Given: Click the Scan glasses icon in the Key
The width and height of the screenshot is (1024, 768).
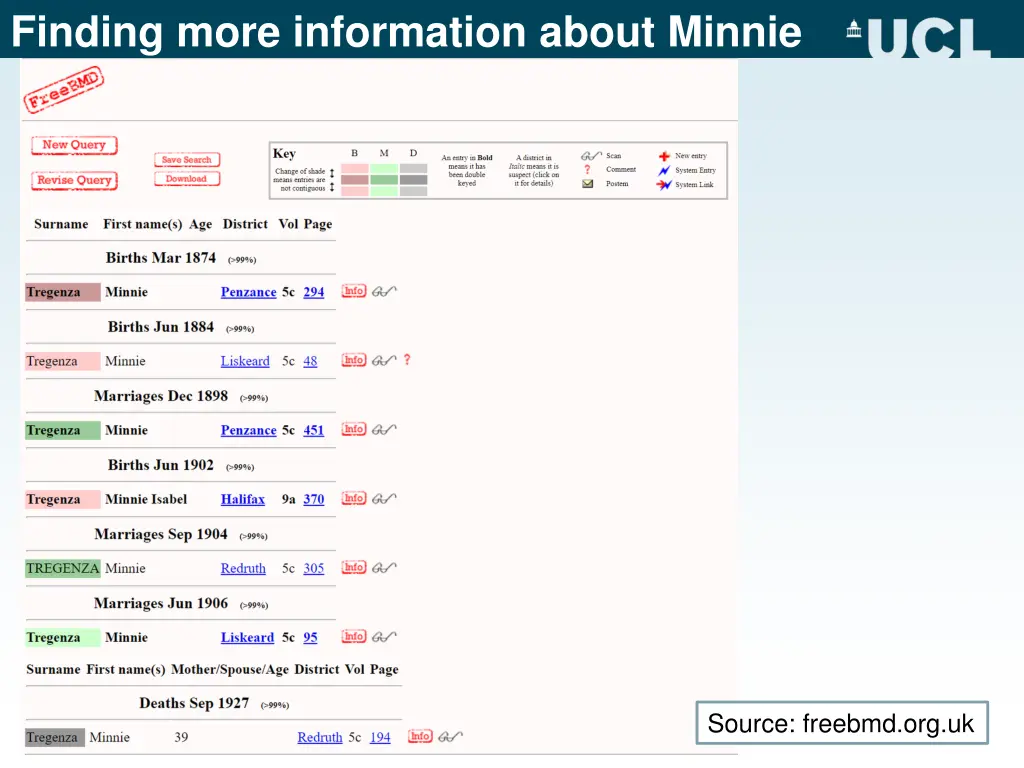Looking at the screenshot, I should [591, 156].
